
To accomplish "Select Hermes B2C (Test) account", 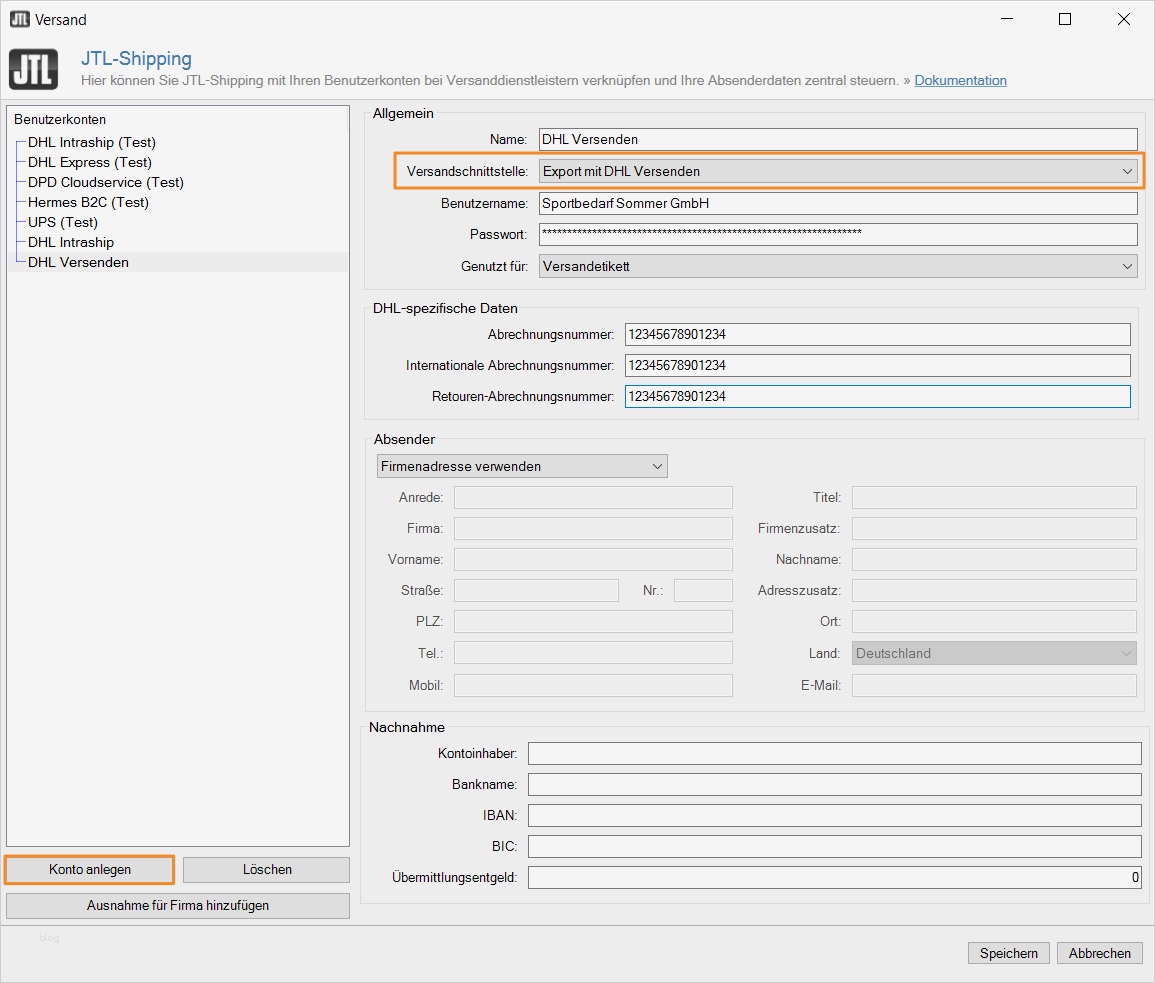I will (88, 202).
